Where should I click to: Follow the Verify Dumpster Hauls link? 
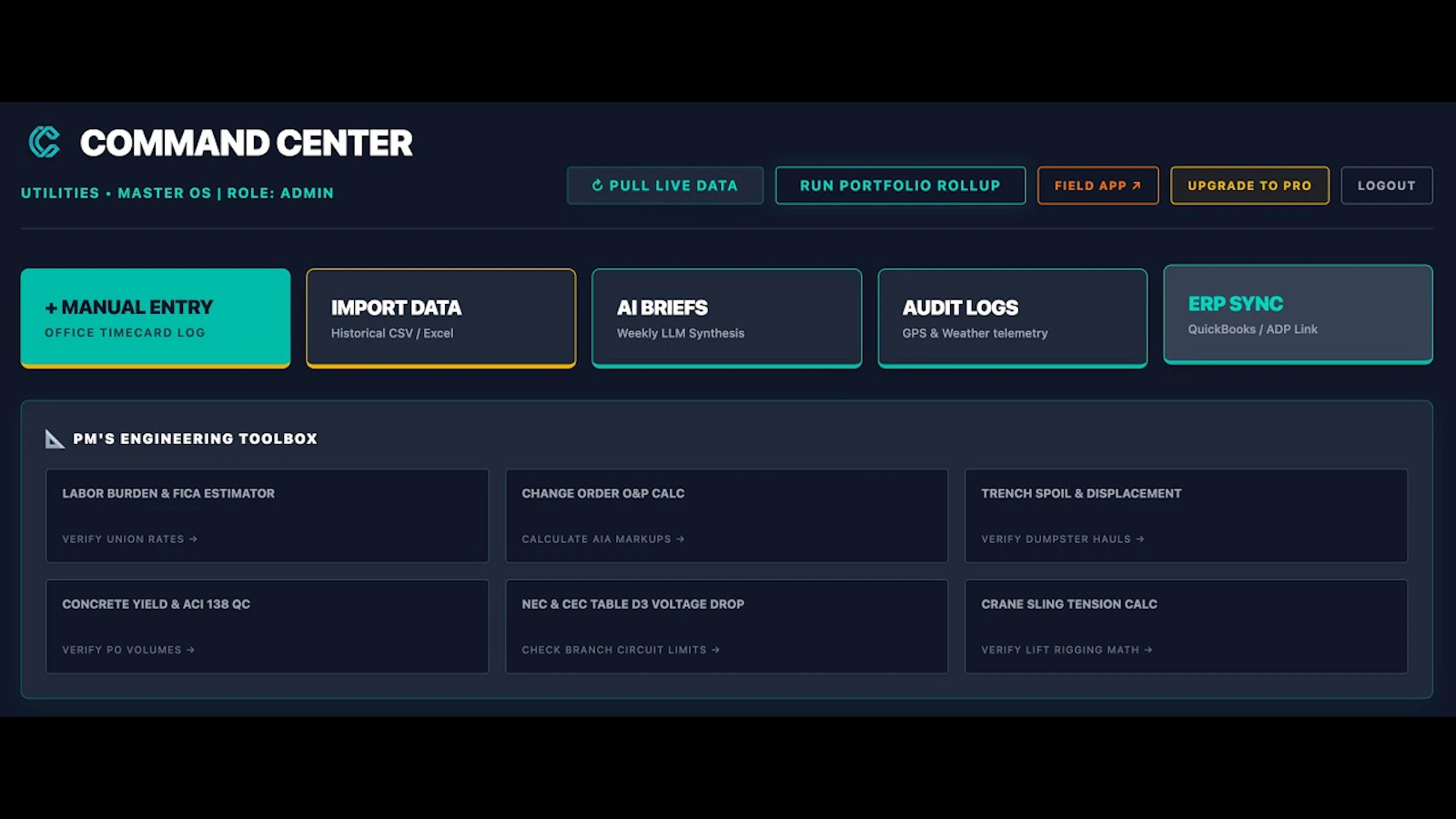click(1063, 540)
